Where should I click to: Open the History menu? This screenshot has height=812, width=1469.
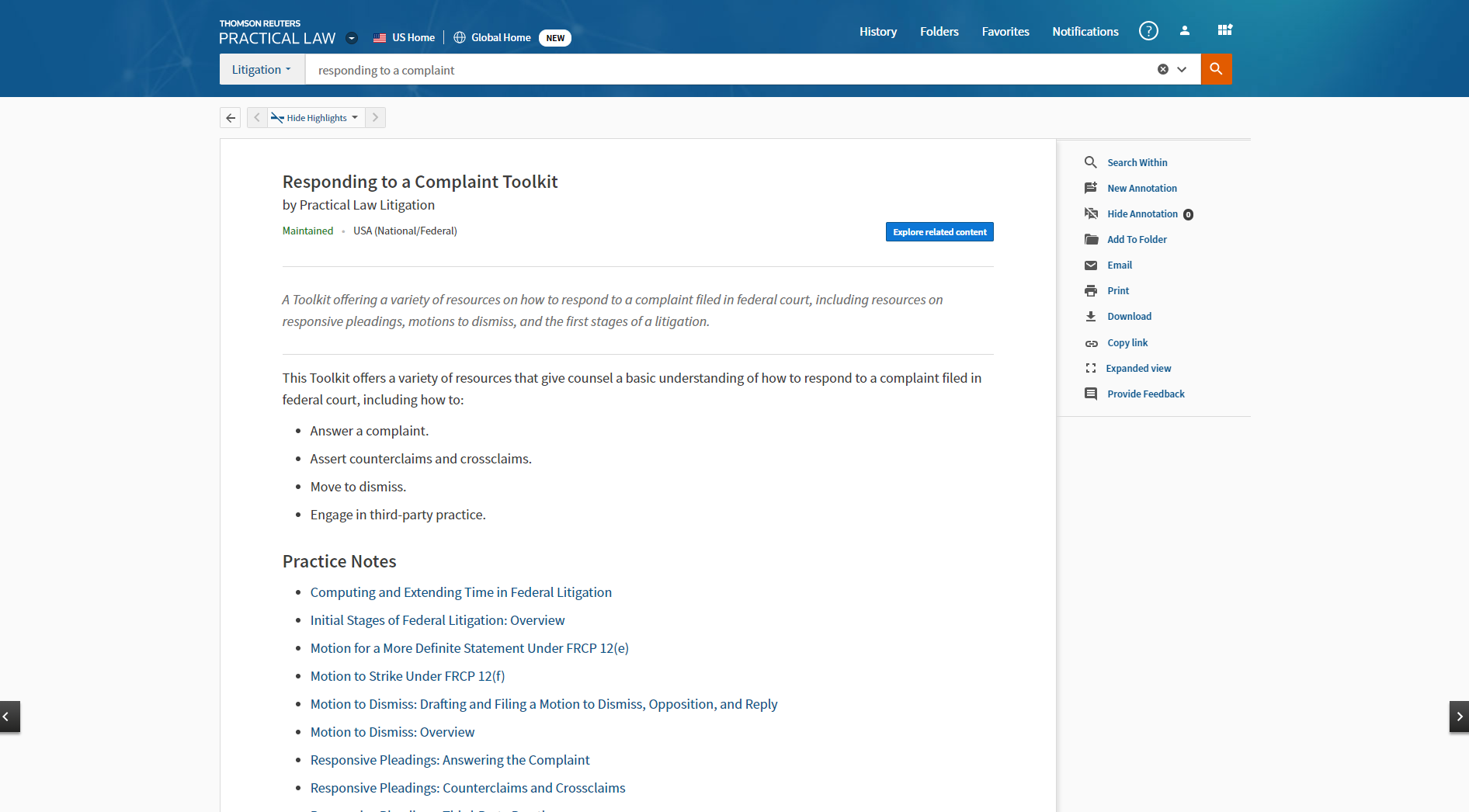(877, 32)
